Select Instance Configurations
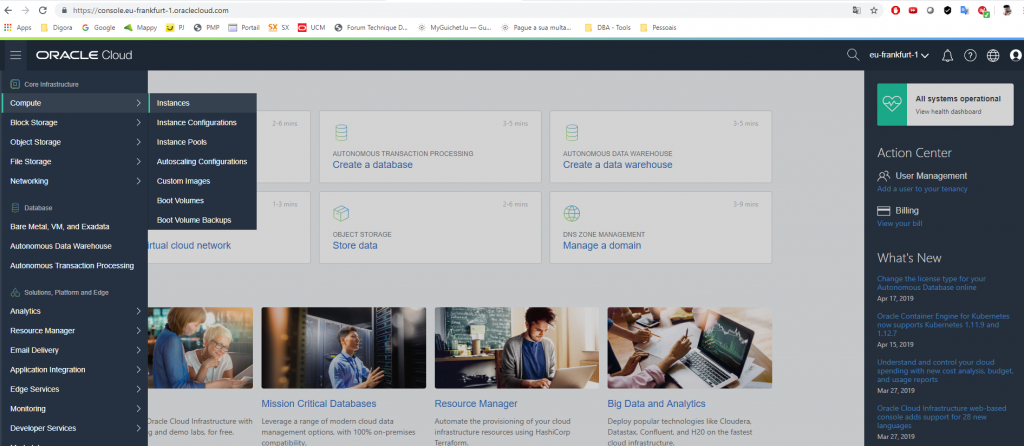The image size is (1024, 446). 202,123
